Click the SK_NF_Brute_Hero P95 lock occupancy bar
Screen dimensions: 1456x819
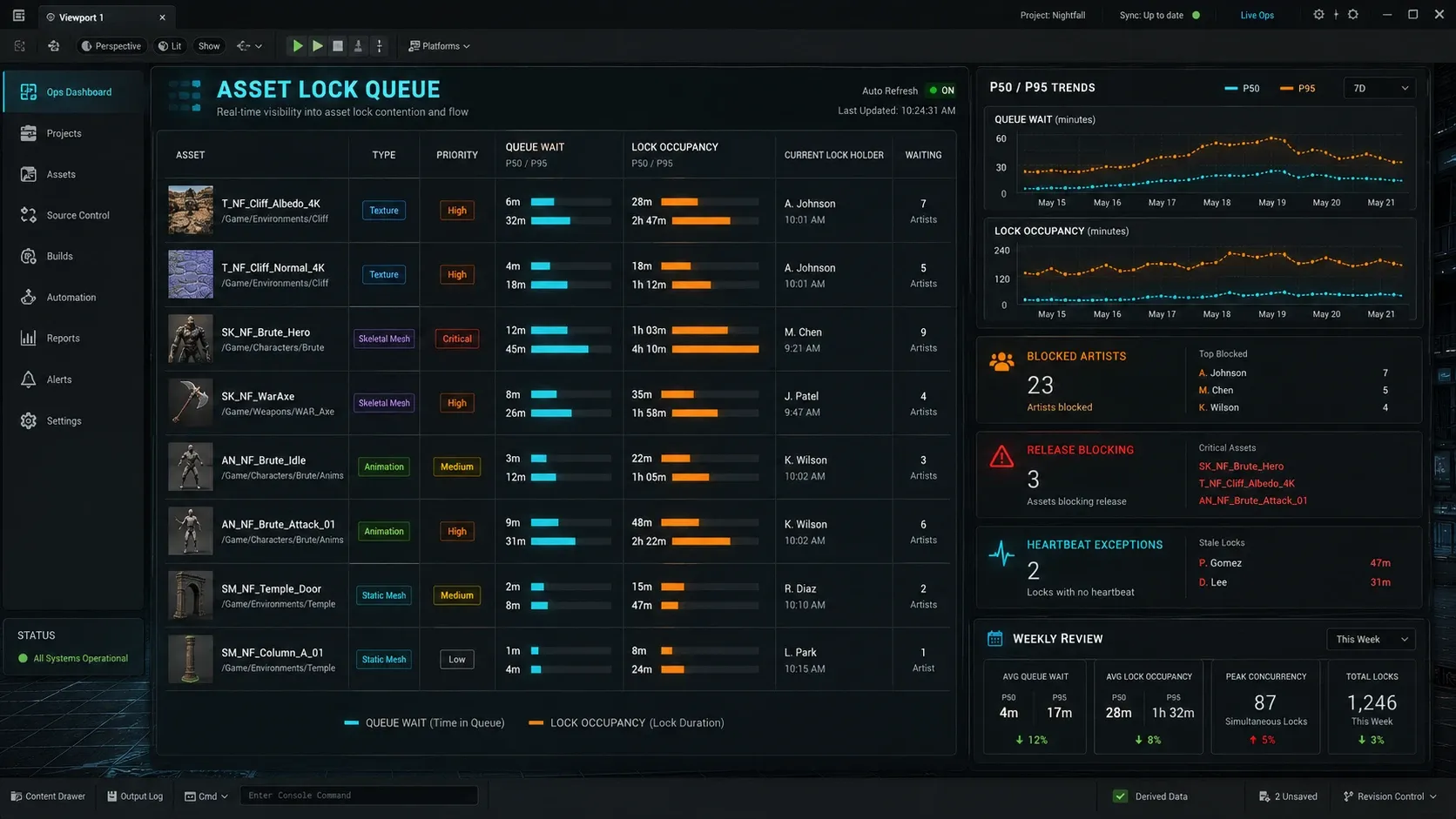coord(715,349)
